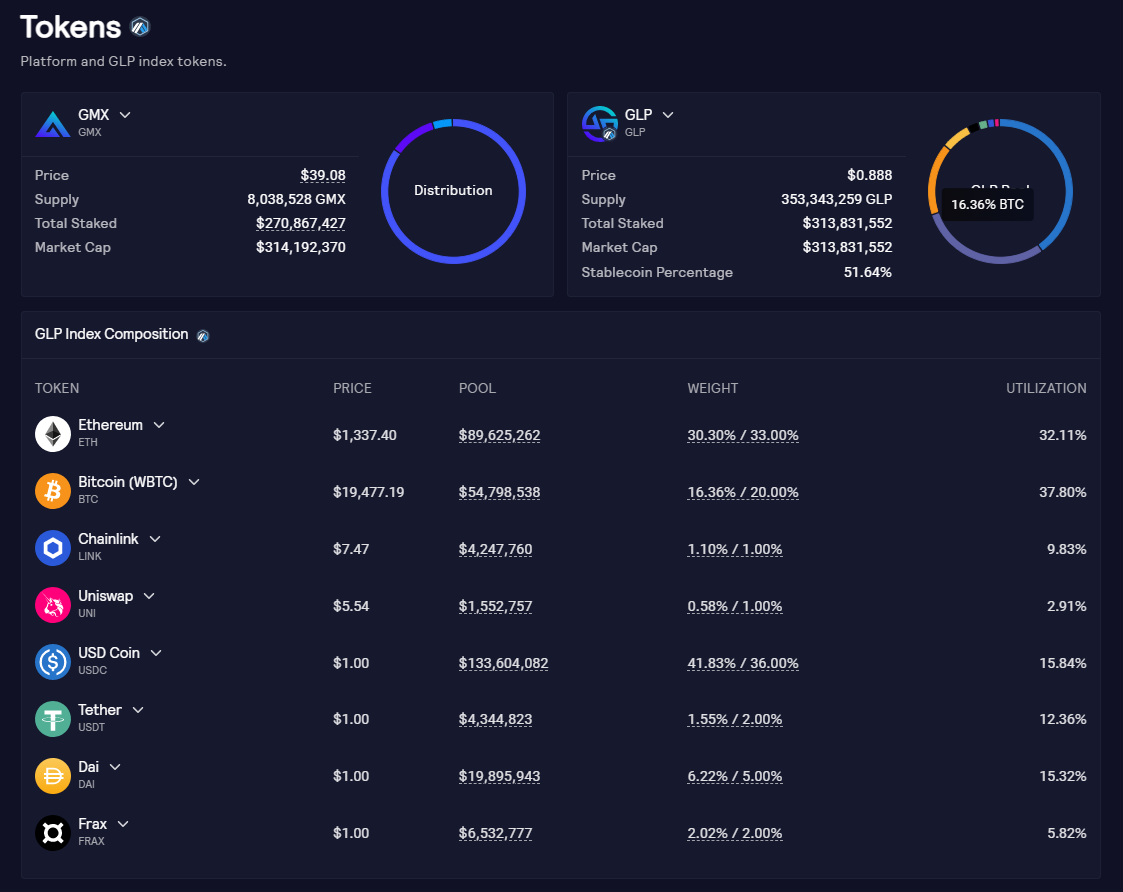The height and width of the screenshot is (892, 1123).
Task: Click Frax pool amount $6,532,777
Action: (496, 833)
